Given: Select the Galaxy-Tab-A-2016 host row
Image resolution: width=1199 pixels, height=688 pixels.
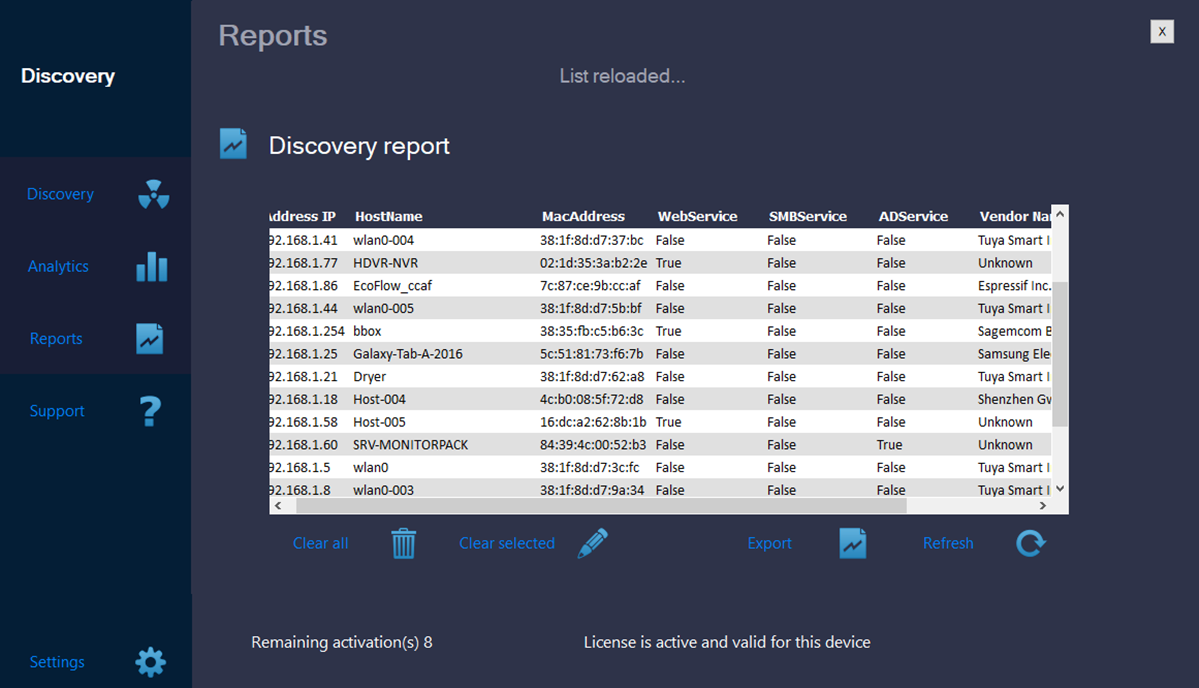Looking at the screenshot, I should [x=661, y=354].
